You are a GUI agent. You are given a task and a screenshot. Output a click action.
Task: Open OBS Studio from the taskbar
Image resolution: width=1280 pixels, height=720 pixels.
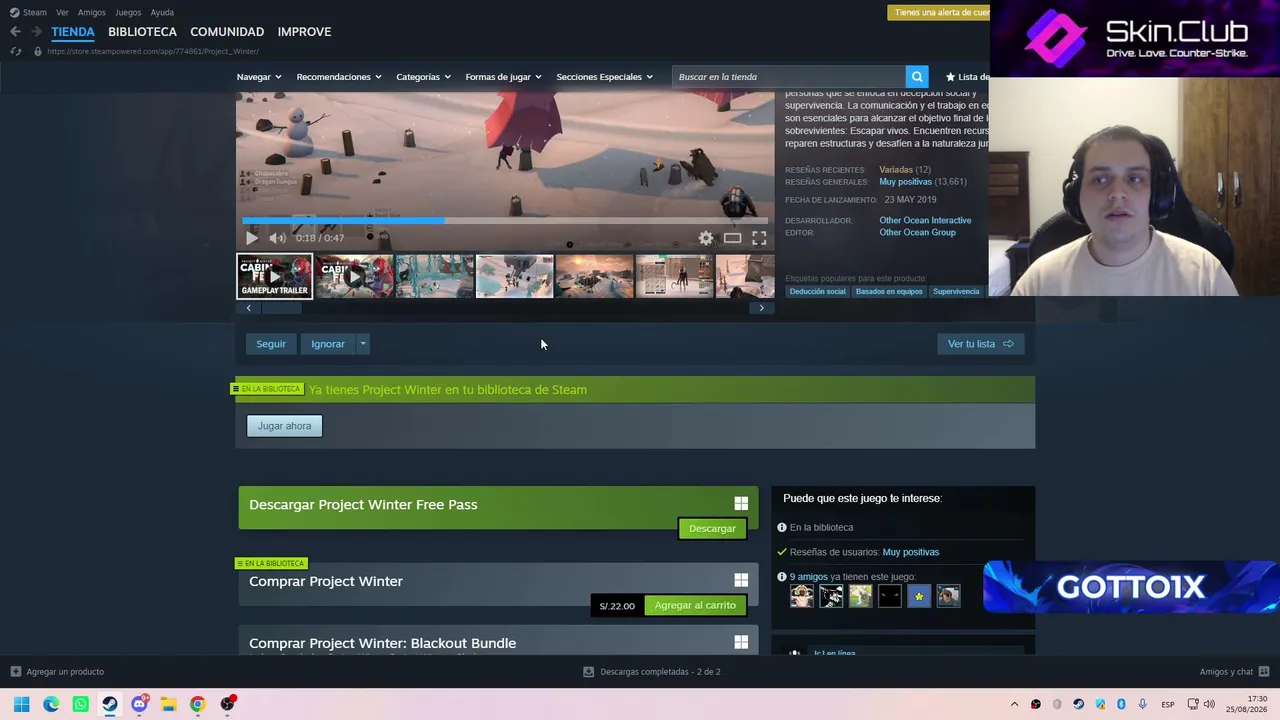[228, 704]
